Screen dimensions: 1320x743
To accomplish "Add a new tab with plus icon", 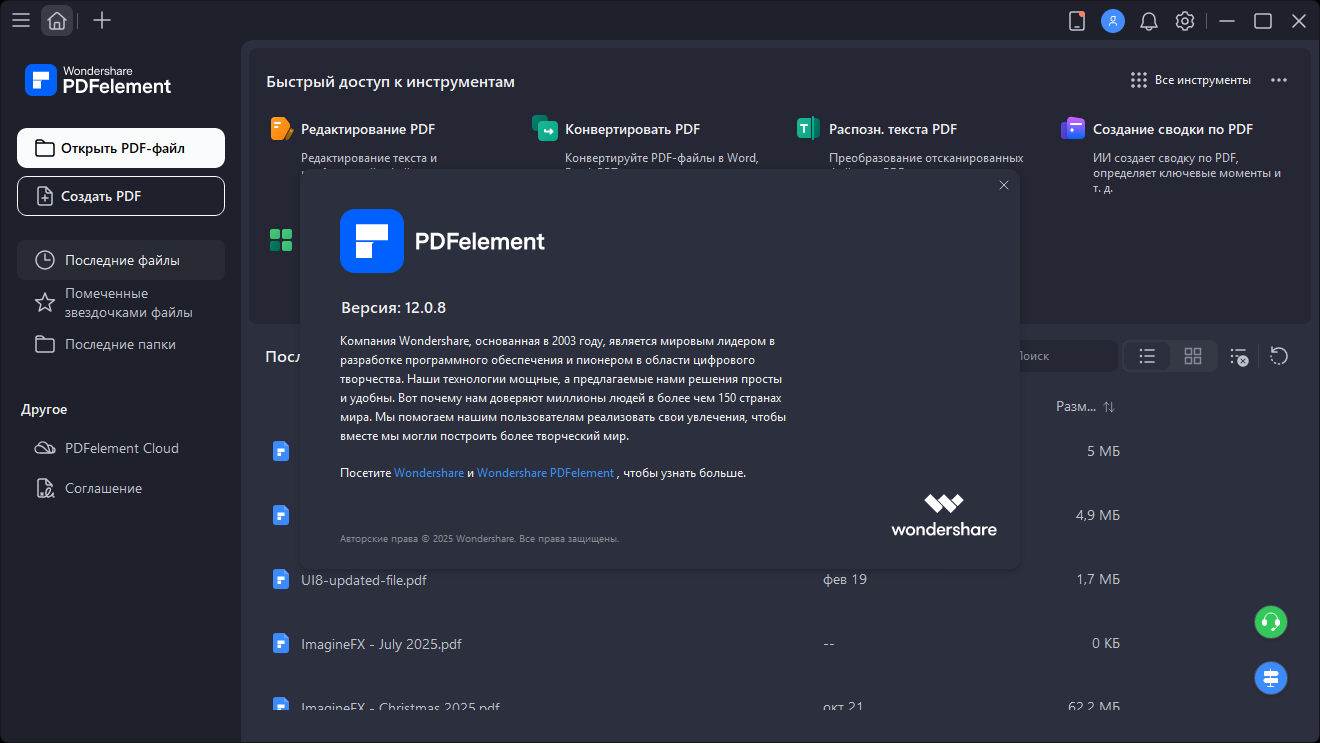I will [101, 20].
